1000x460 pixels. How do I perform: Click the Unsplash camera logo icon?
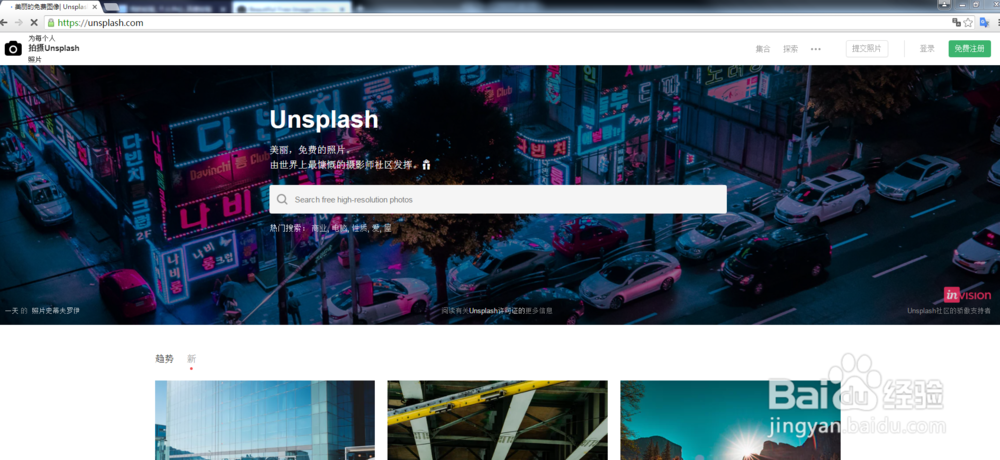click(x=13, y=48)
